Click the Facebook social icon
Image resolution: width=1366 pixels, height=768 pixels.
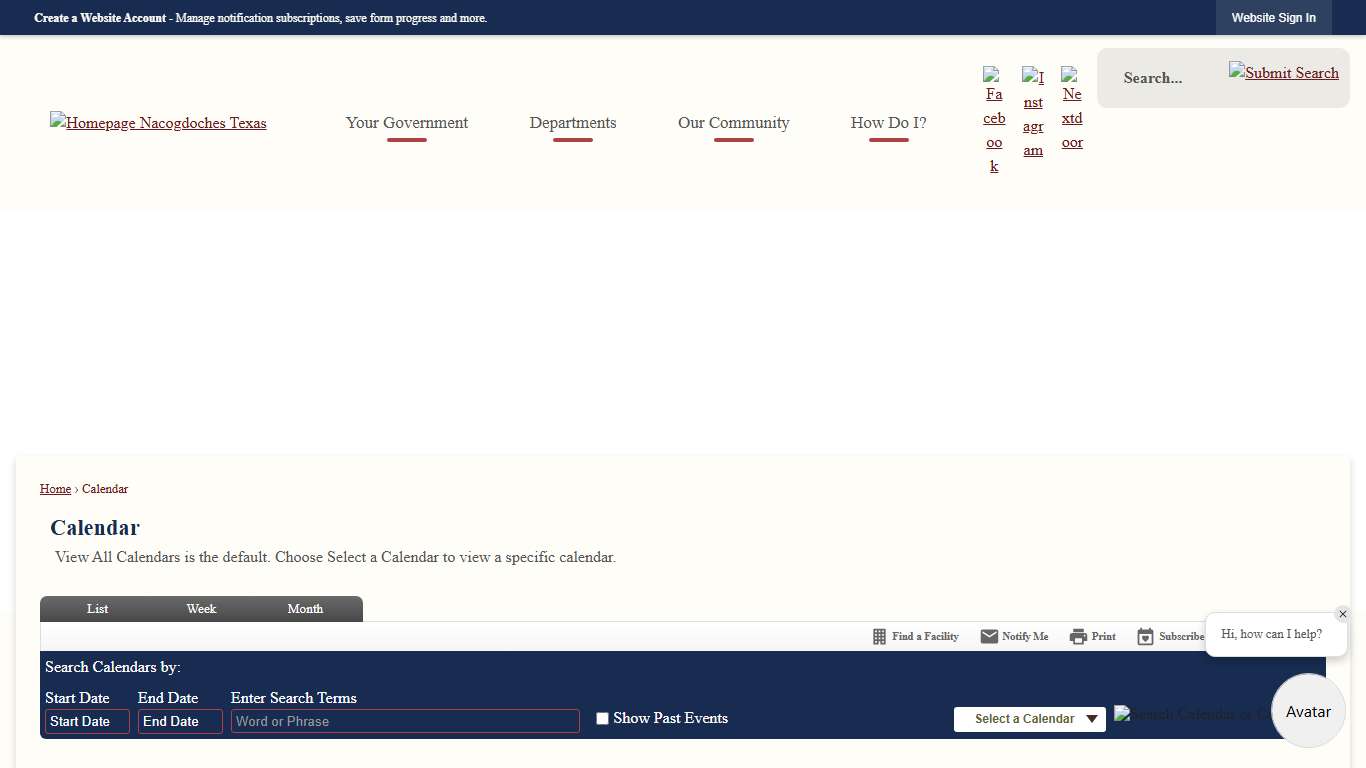pos(994,120)
